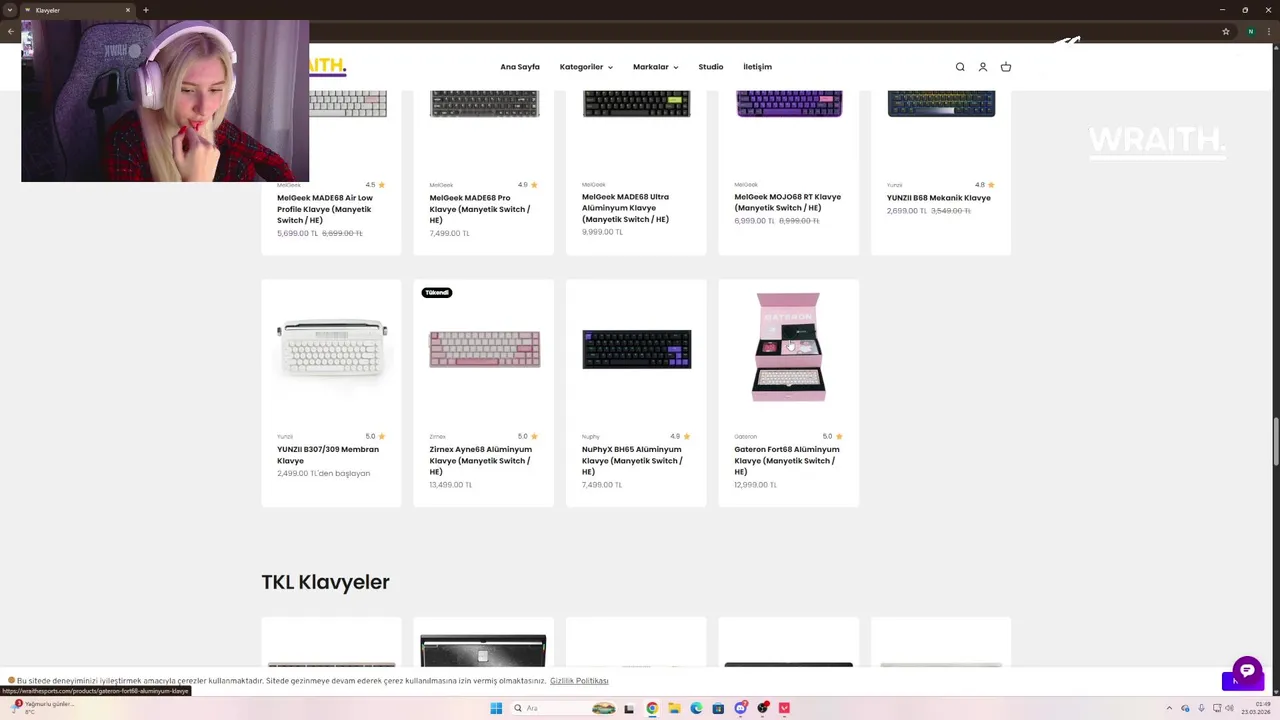Click the TKL Klavyeler section heading
The width and height of the screenshot is (1280, 720).
coord(325,582)
